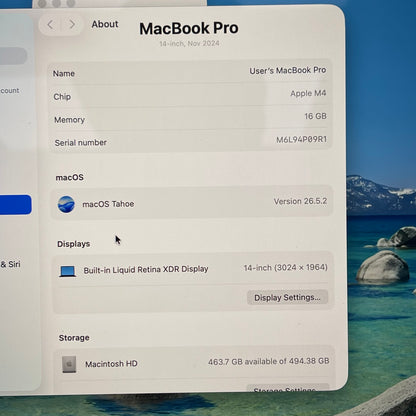416x416 pixels.
Task: Click the 'Chip' row label
Action: coord(62,97)
